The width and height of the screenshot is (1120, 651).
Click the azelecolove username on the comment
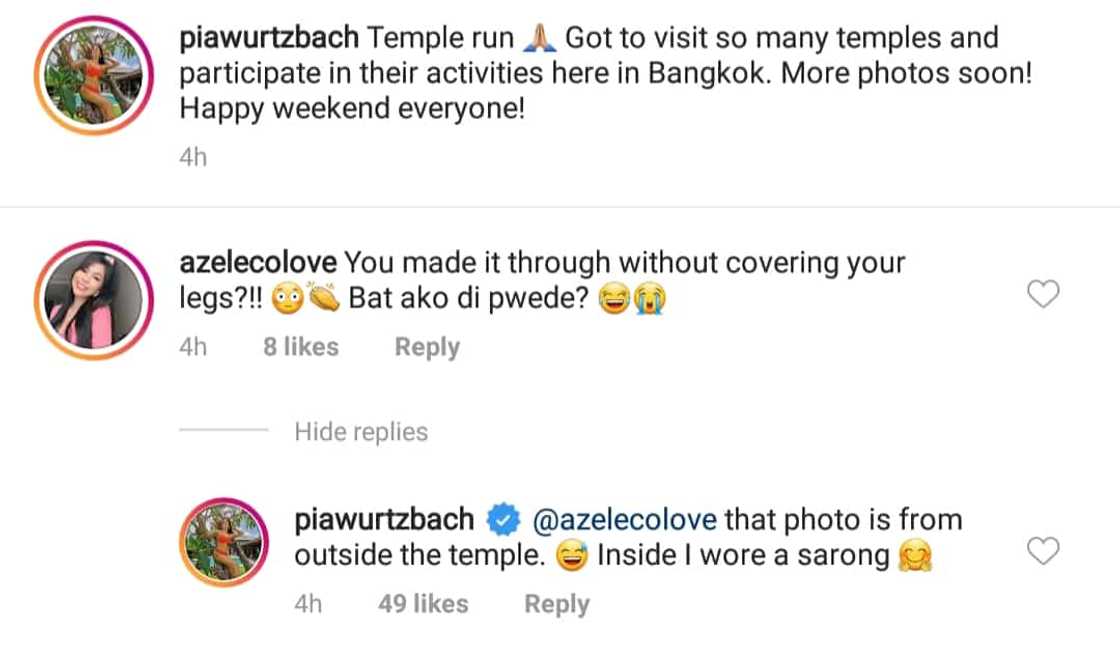click(x=257, y=263)
